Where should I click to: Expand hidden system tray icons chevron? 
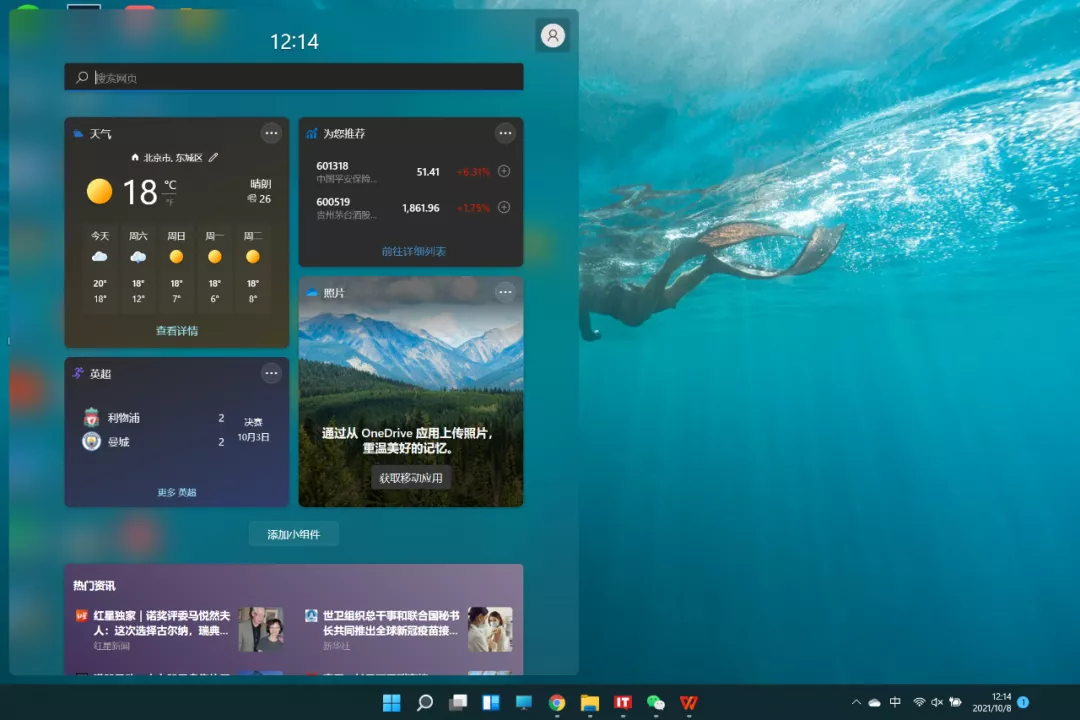tap(856, 702)
